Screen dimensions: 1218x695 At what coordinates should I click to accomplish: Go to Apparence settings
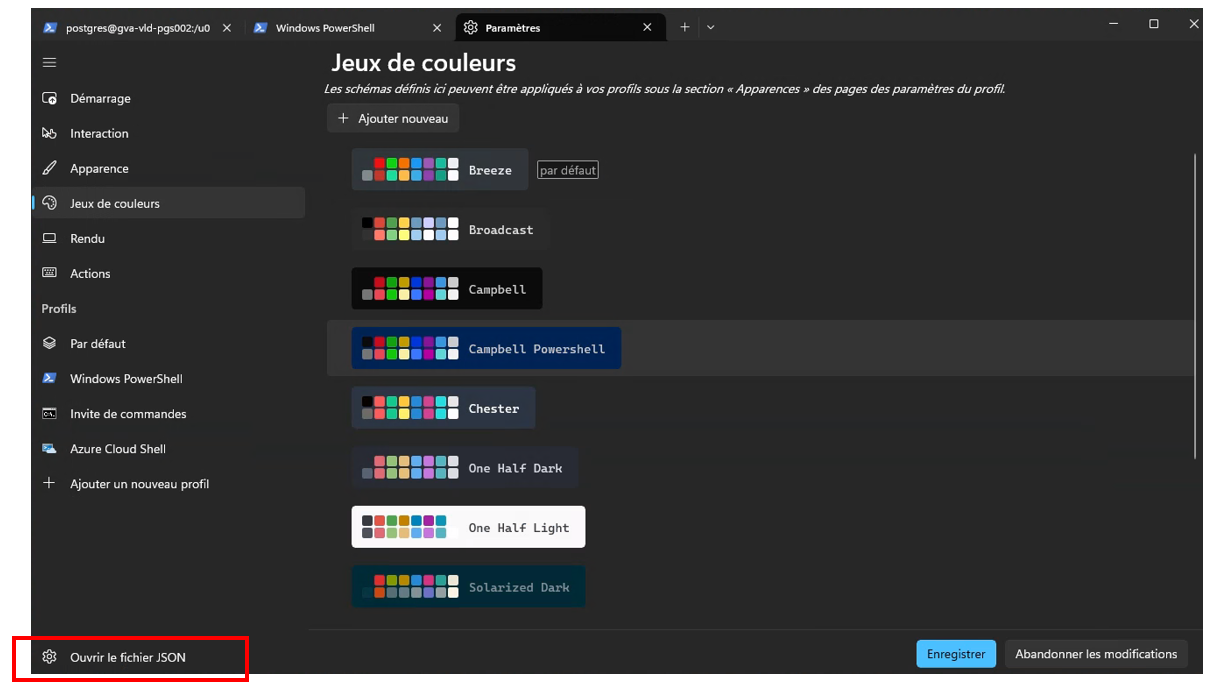pyautogui.click(x=99, y=169)
